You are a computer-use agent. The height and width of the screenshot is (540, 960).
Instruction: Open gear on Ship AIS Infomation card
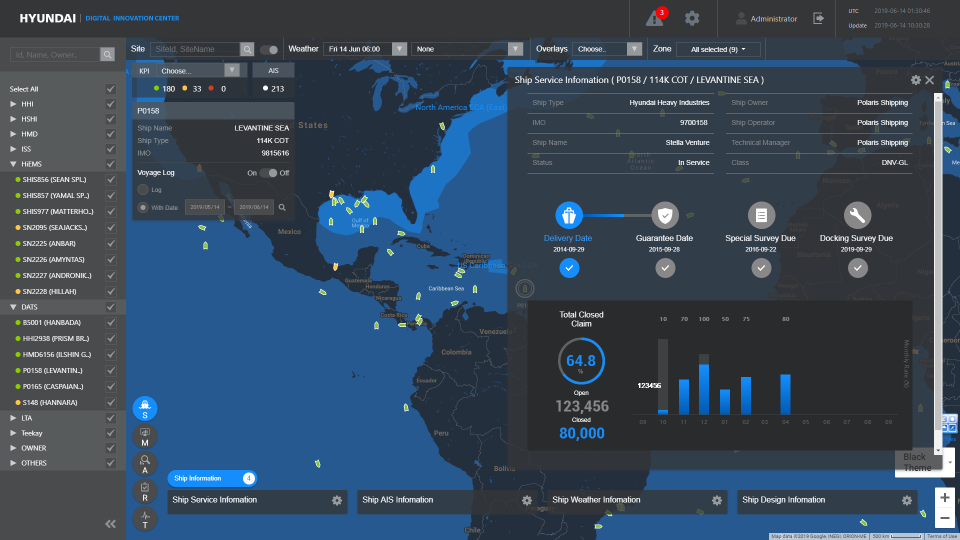(527, 500)
